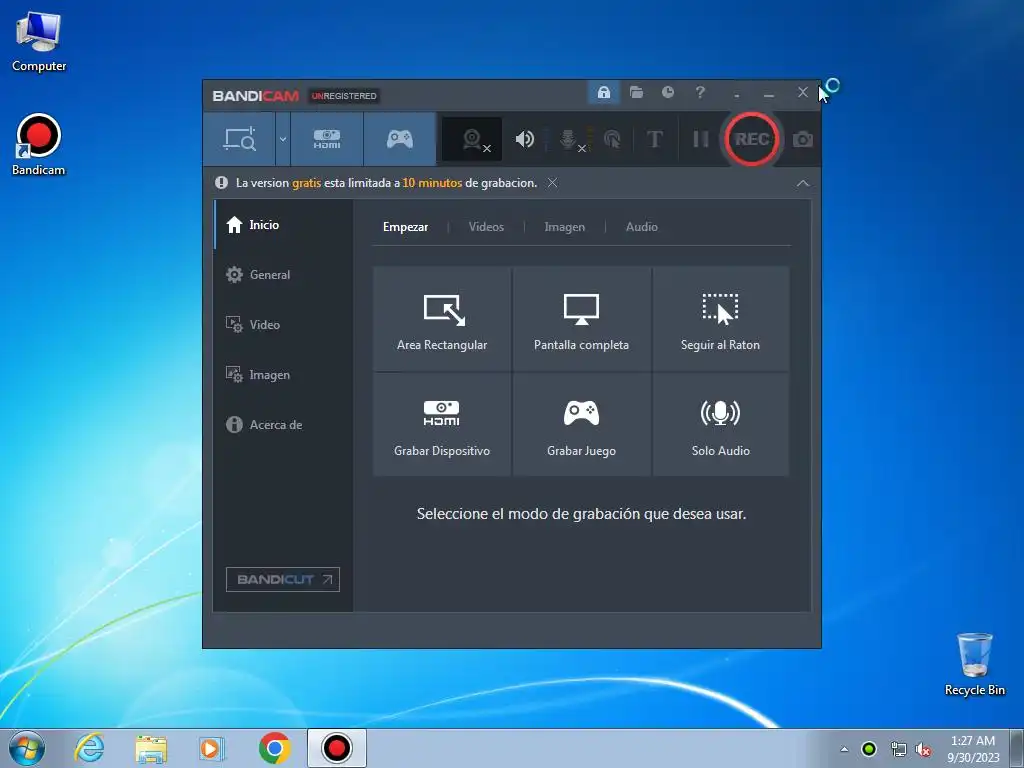
Task: Toggle the speaker sound icon
Action: coord(524,139)
